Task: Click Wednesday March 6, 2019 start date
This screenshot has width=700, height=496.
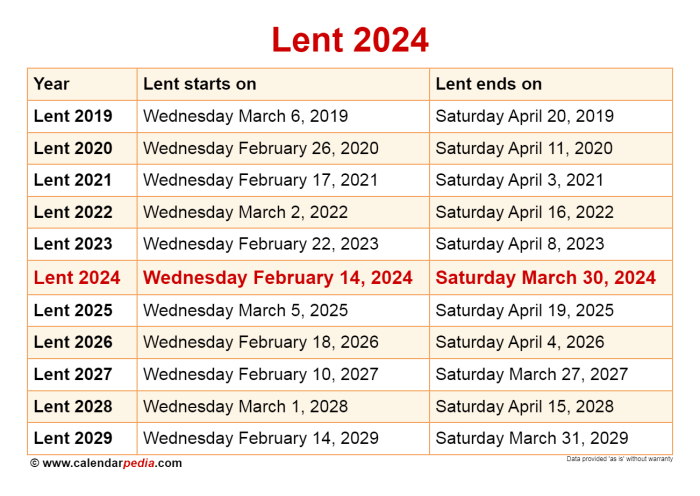Action: [x=245, y=116]
